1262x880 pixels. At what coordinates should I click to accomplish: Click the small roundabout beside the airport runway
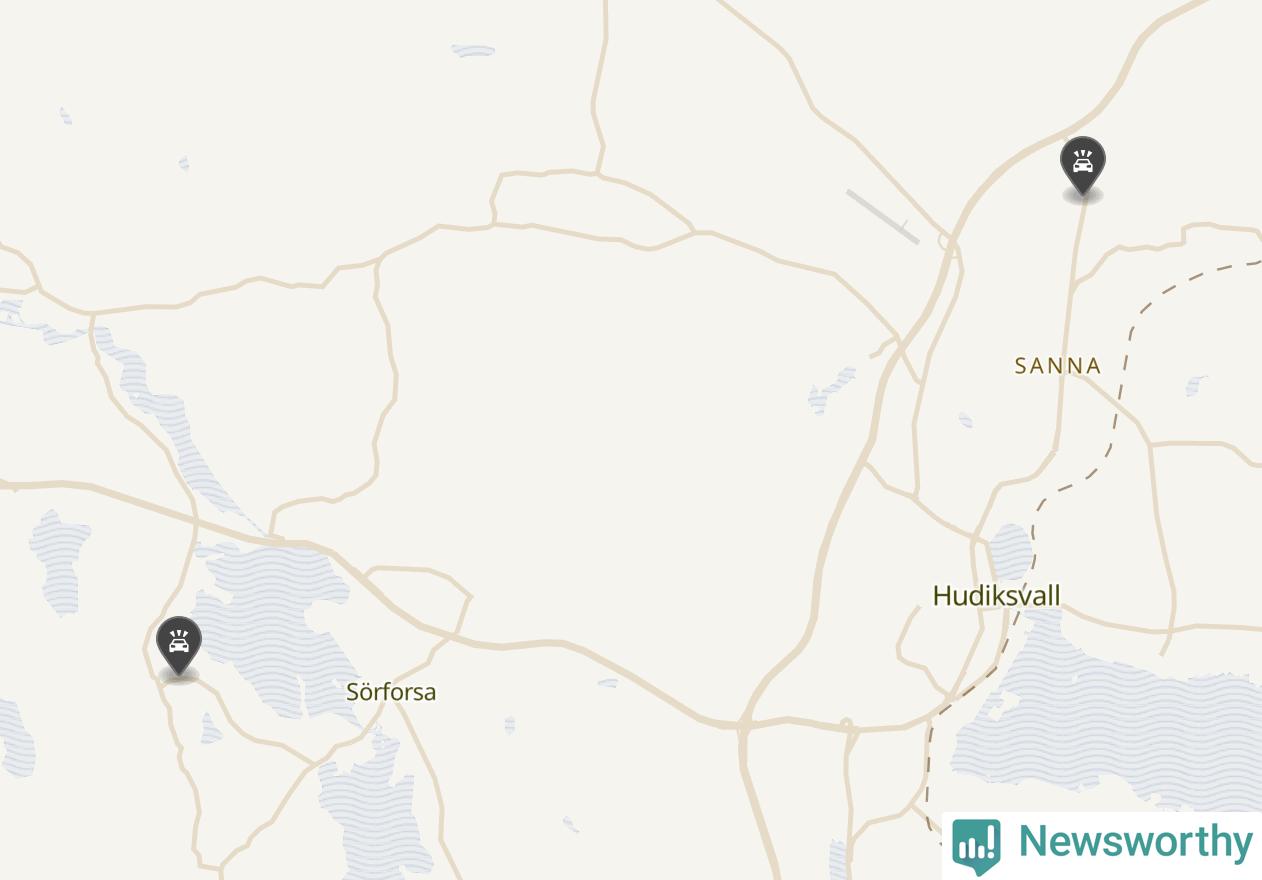[x=945, y=241]
